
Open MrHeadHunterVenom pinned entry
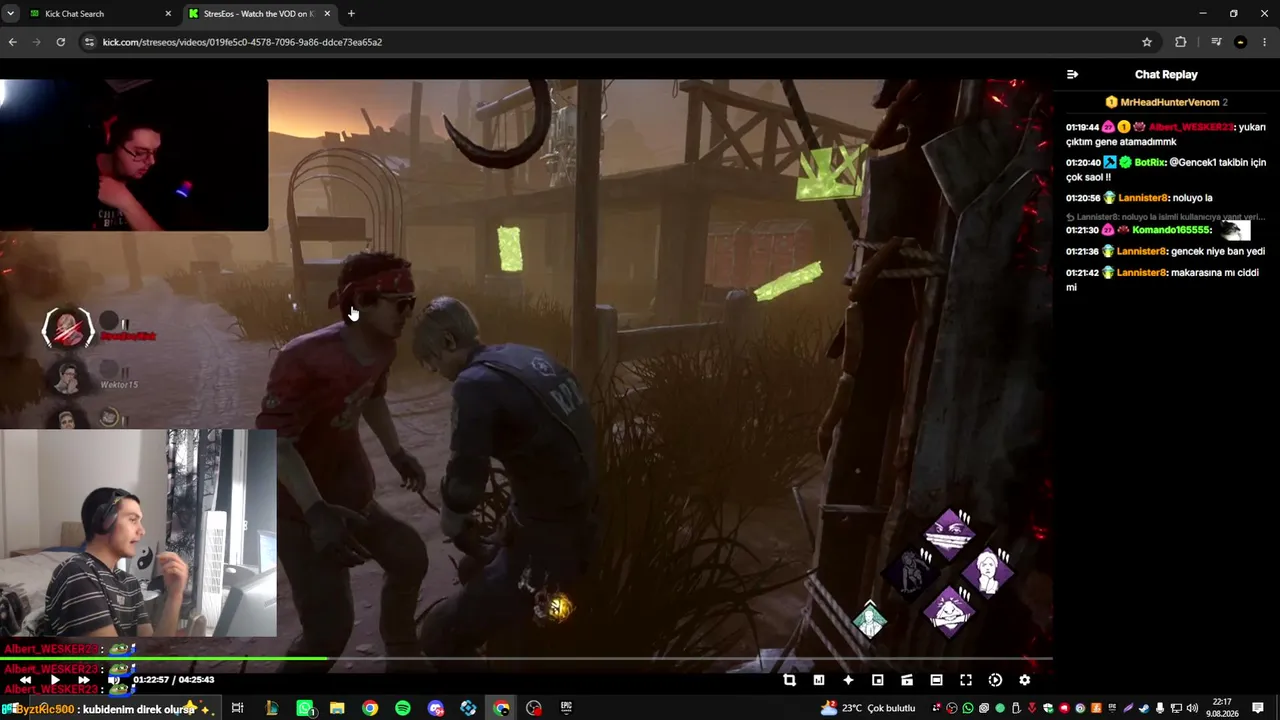pos(1166,102)
